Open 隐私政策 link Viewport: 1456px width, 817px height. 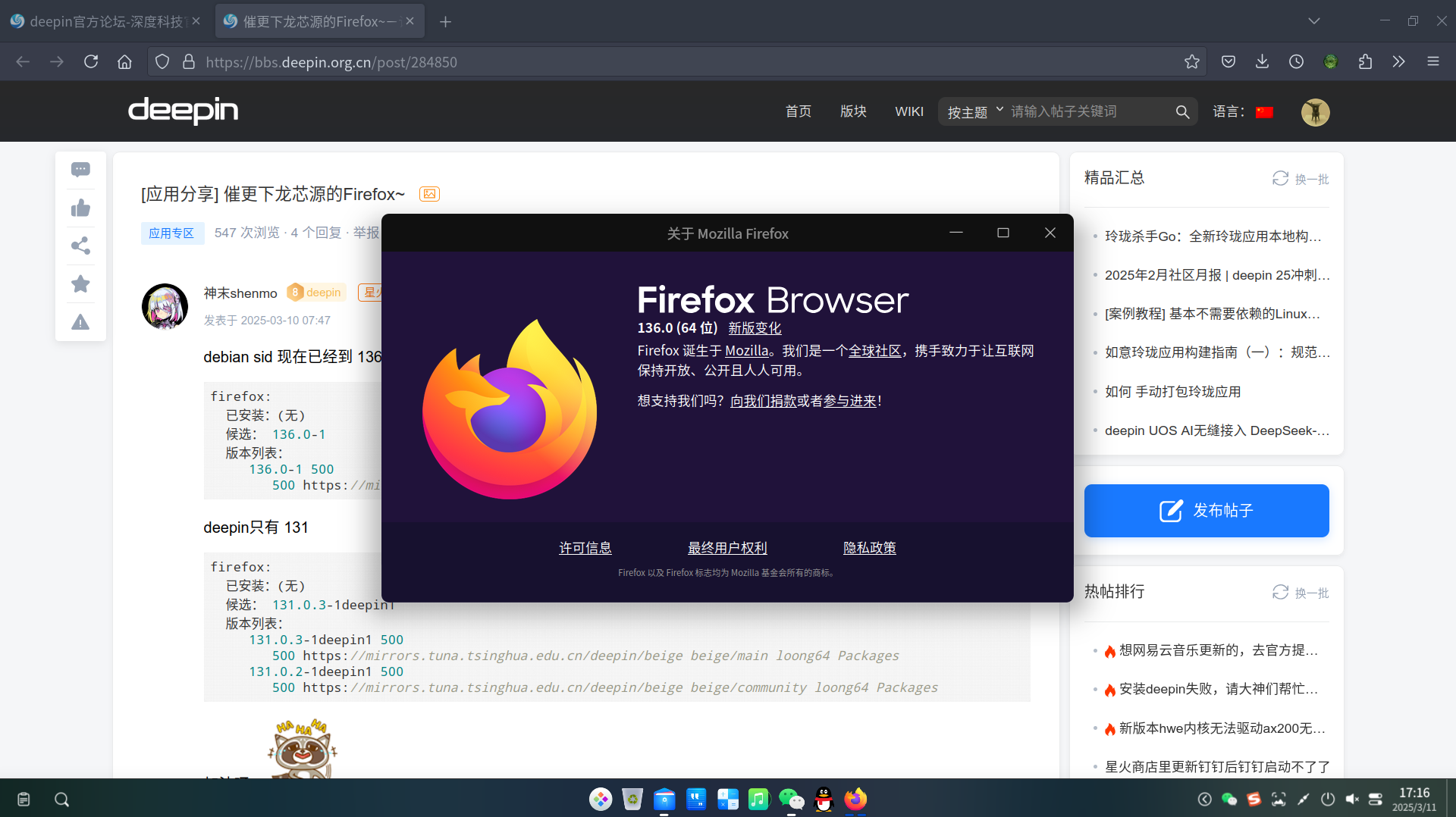(870, 548)
